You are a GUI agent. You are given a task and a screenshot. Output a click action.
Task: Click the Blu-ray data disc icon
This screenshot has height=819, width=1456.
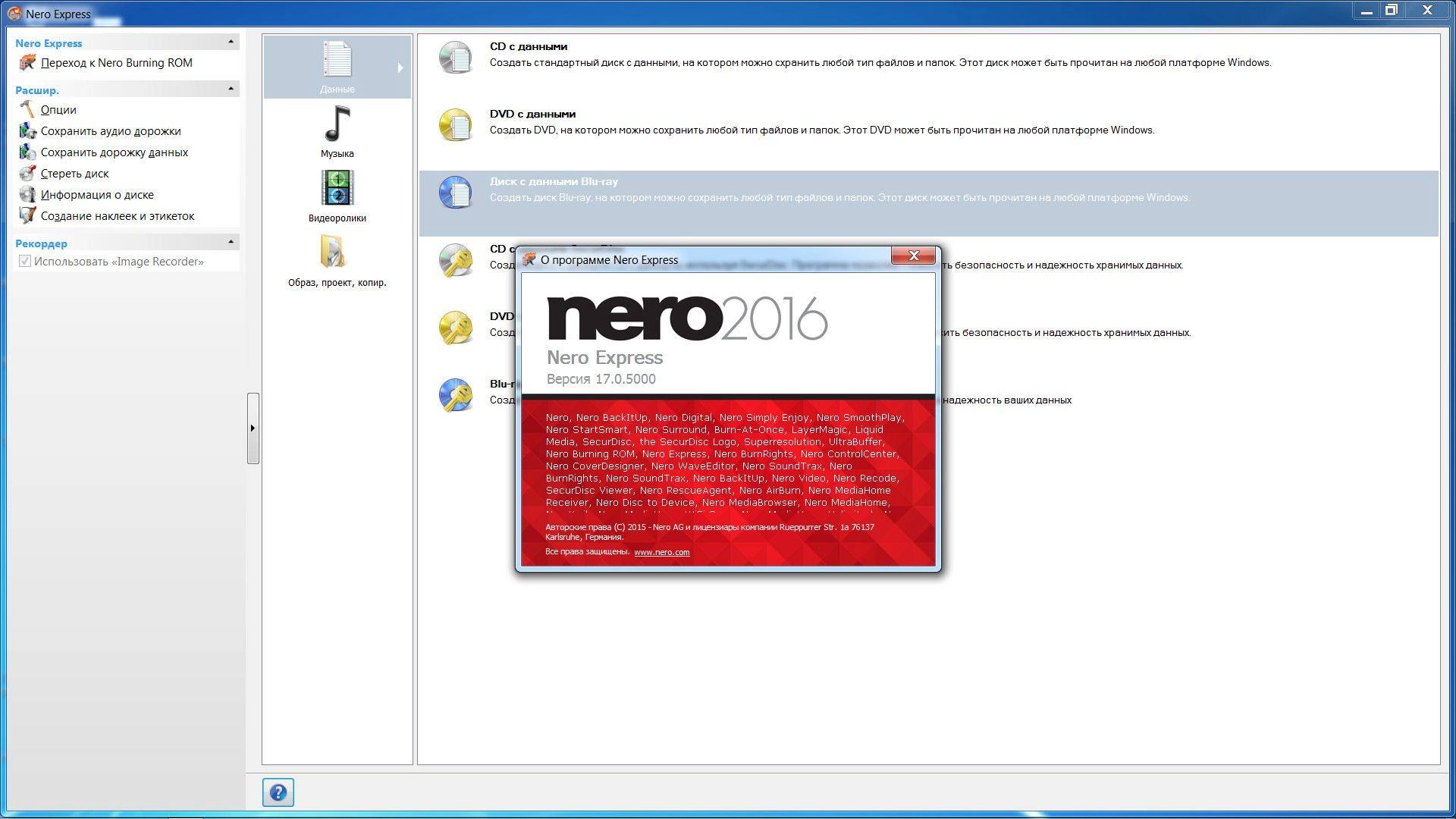pyautogui.click(x=455, y=193)
